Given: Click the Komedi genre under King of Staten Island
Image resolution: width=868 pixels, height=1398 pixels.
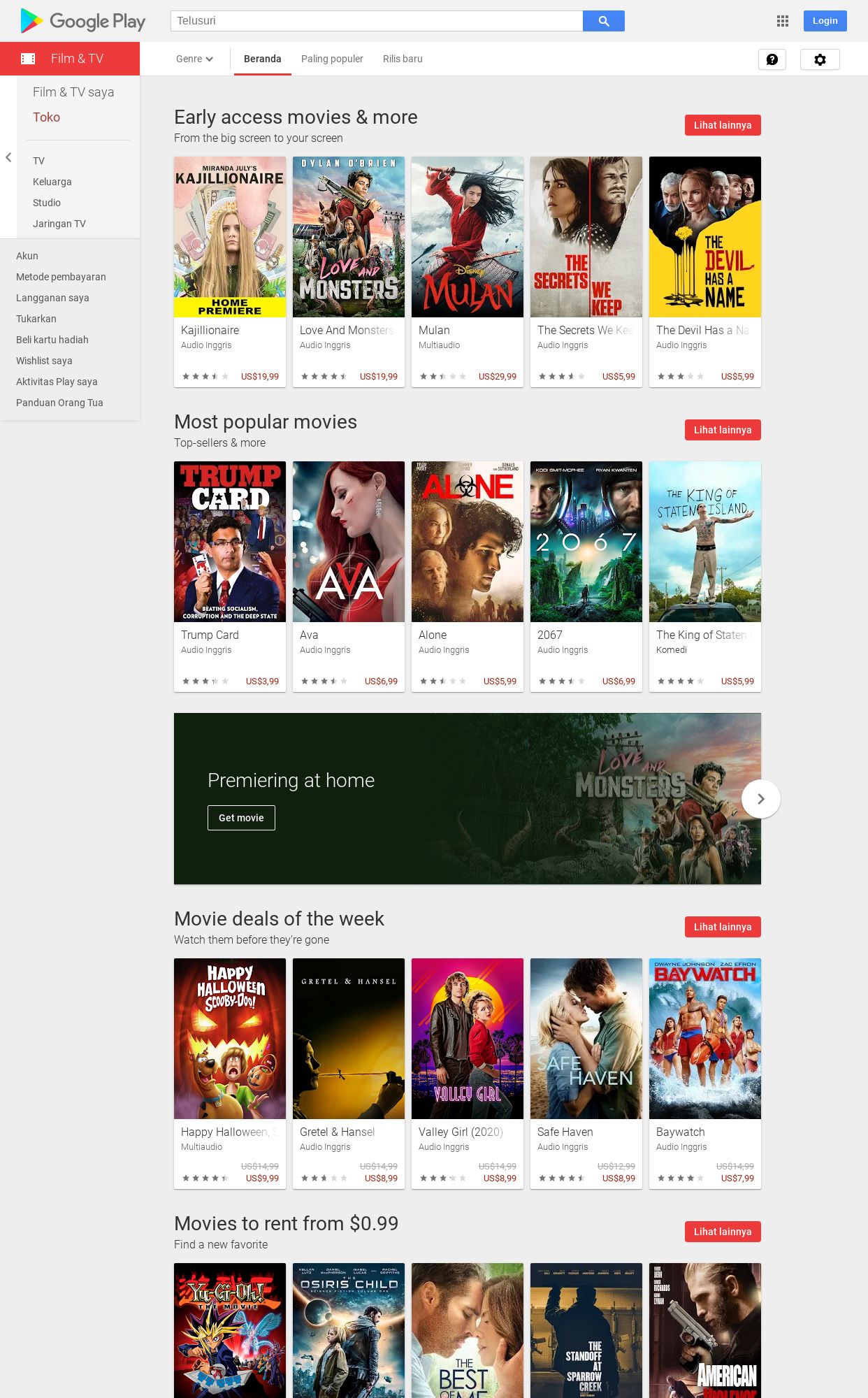Looking at the screenshot, I should click(672, 650).
